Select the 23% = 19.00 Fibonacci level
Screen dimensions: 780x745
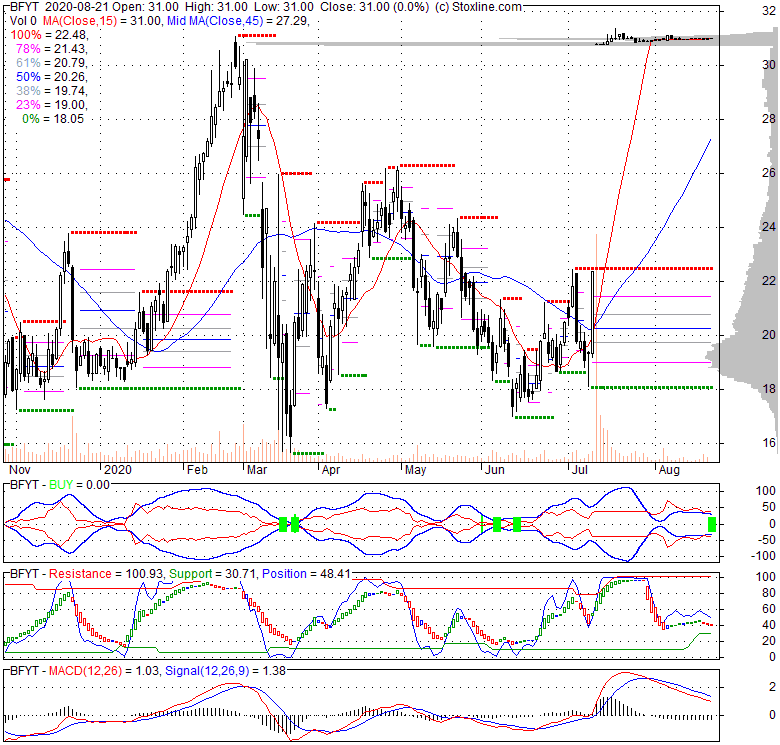click(52, 104)
